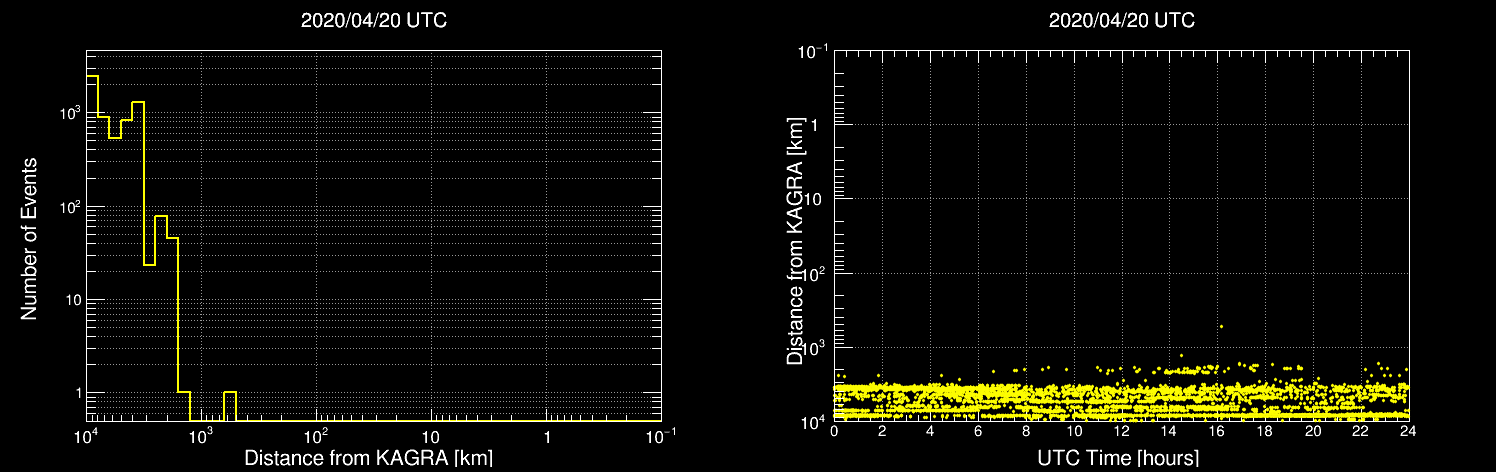Click UTC time tick 24
This screenshot has width=1496, height=472.
[x=1409, y=431]
